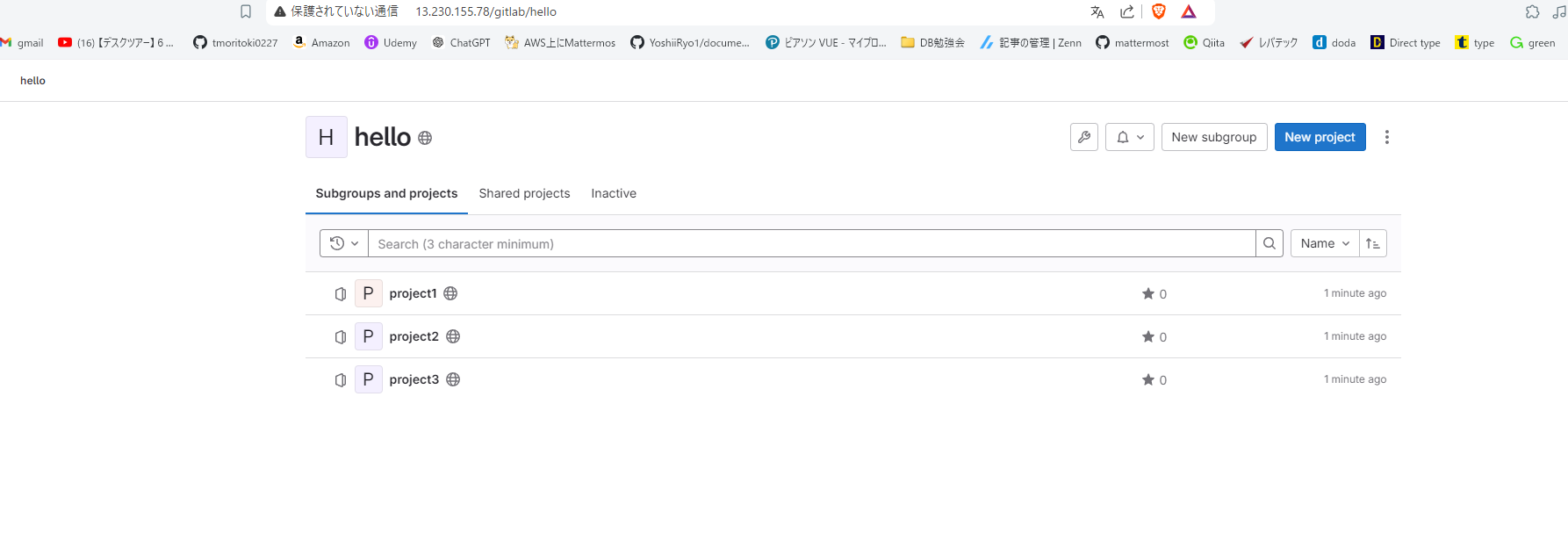The image size is (1568, 555).
Task: Open the mattermost bookmark
Action: click(1133, 42)
